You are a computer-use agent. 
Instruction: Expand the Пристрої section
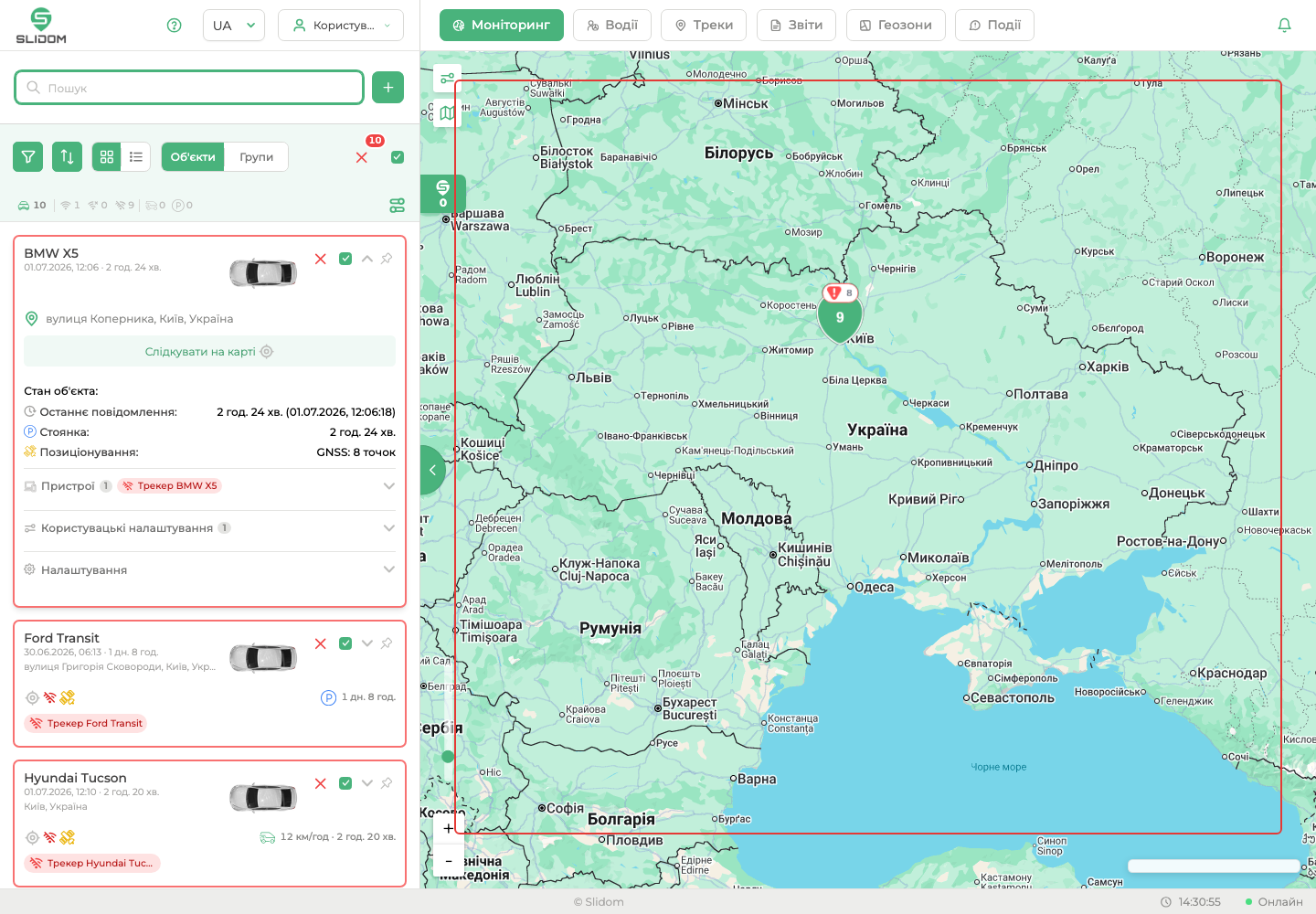click(x=209, y=486)
